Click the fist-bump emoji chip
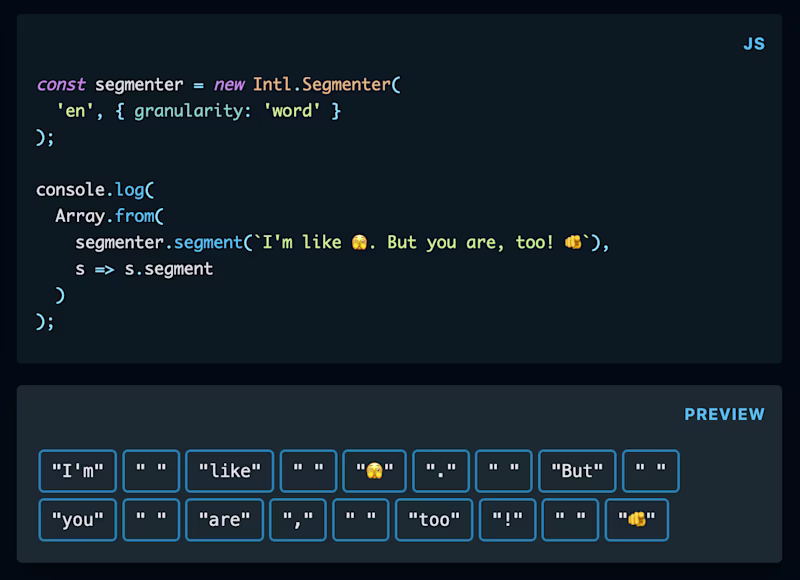 tap(636, 520)
